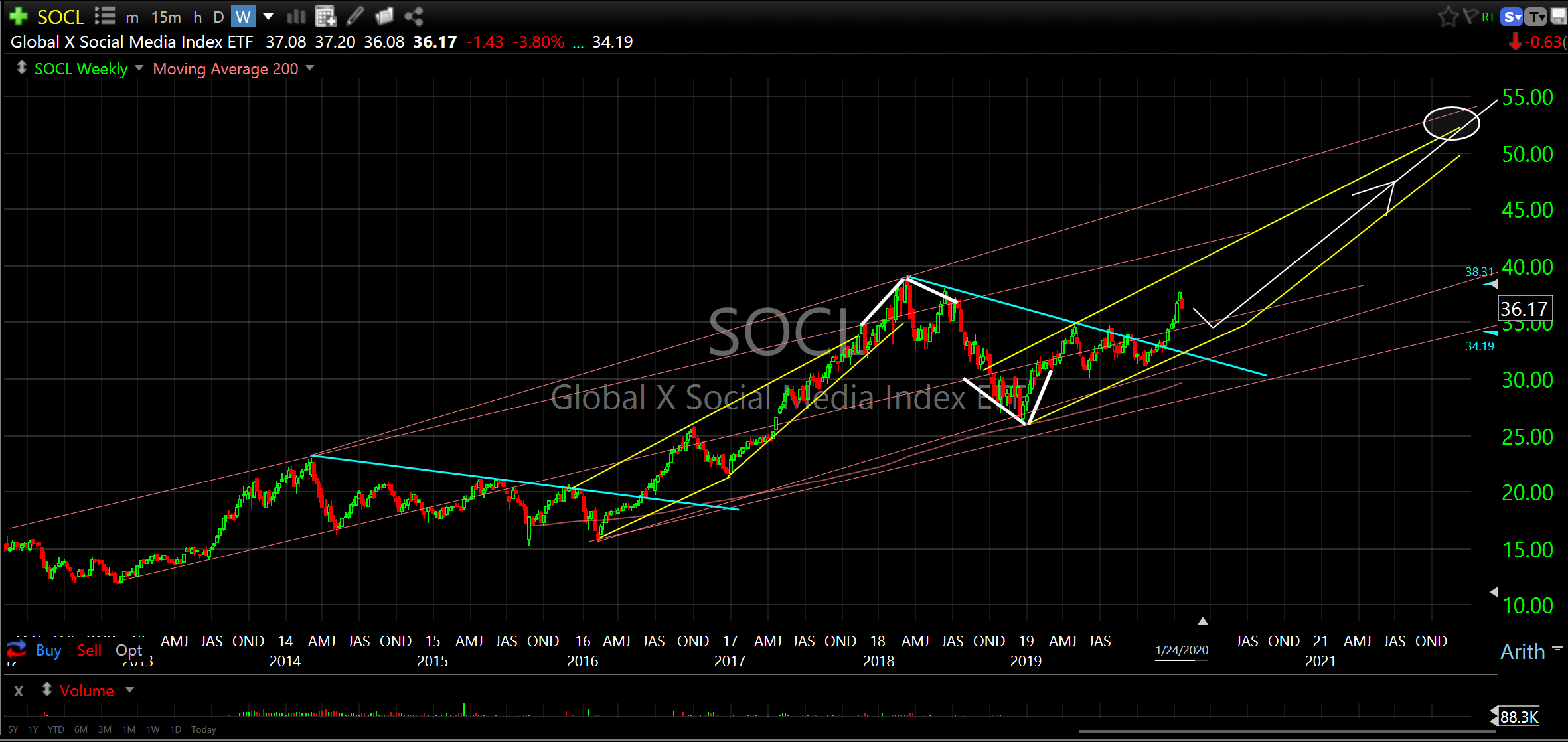Open the bar chart type icon
This screenshot has width=1568, height=742.
[x=296, y=16]
